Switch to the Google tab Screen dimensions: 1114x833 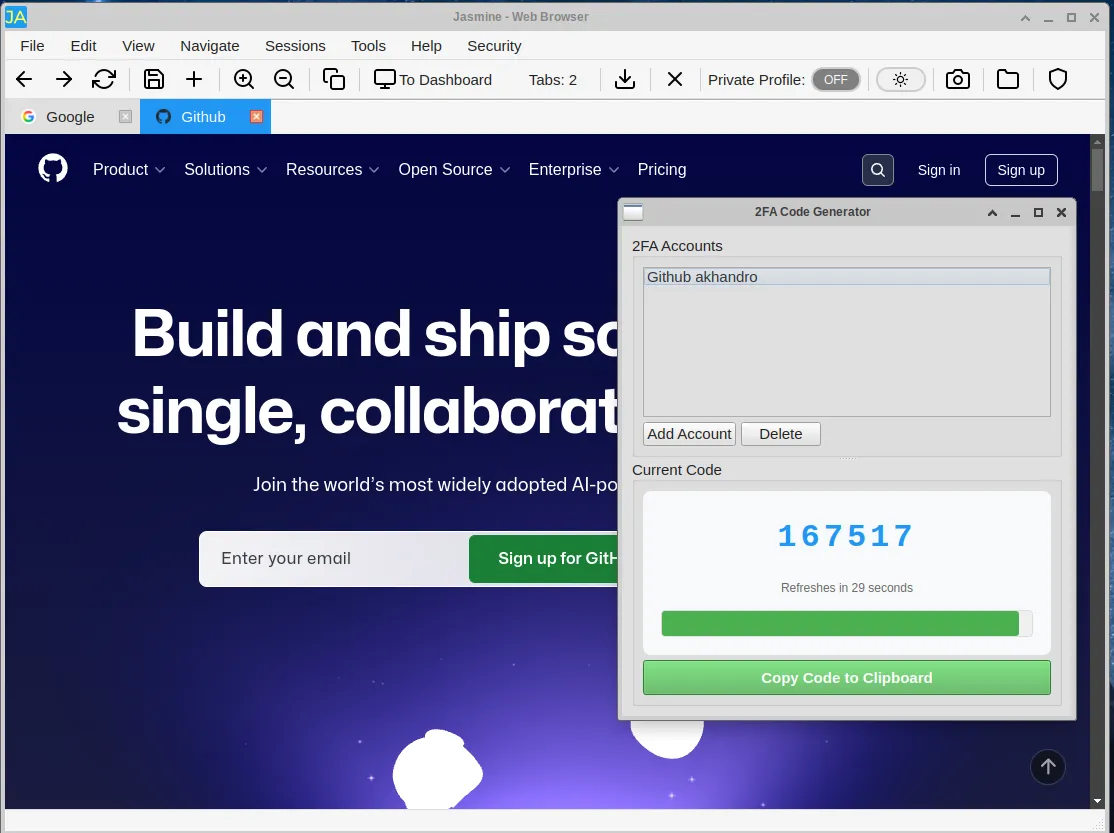(70, 117)
